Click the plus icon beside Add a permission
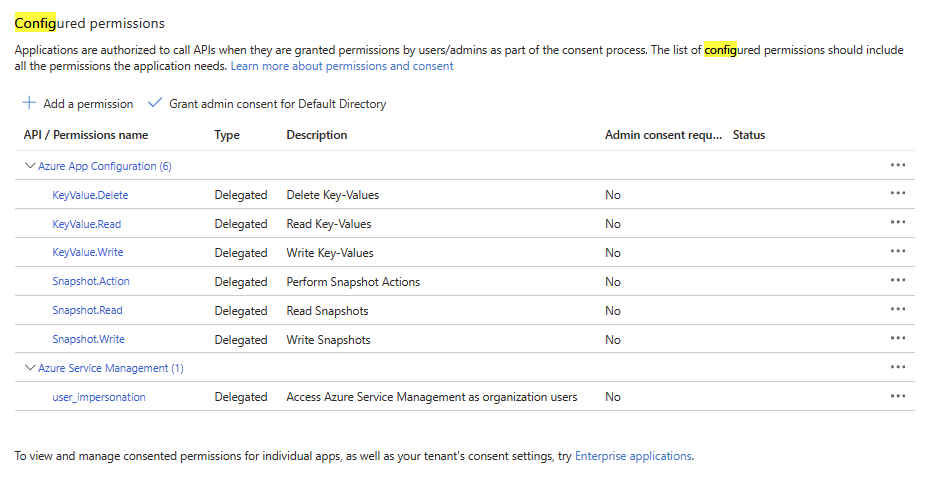 pos(29,103)
